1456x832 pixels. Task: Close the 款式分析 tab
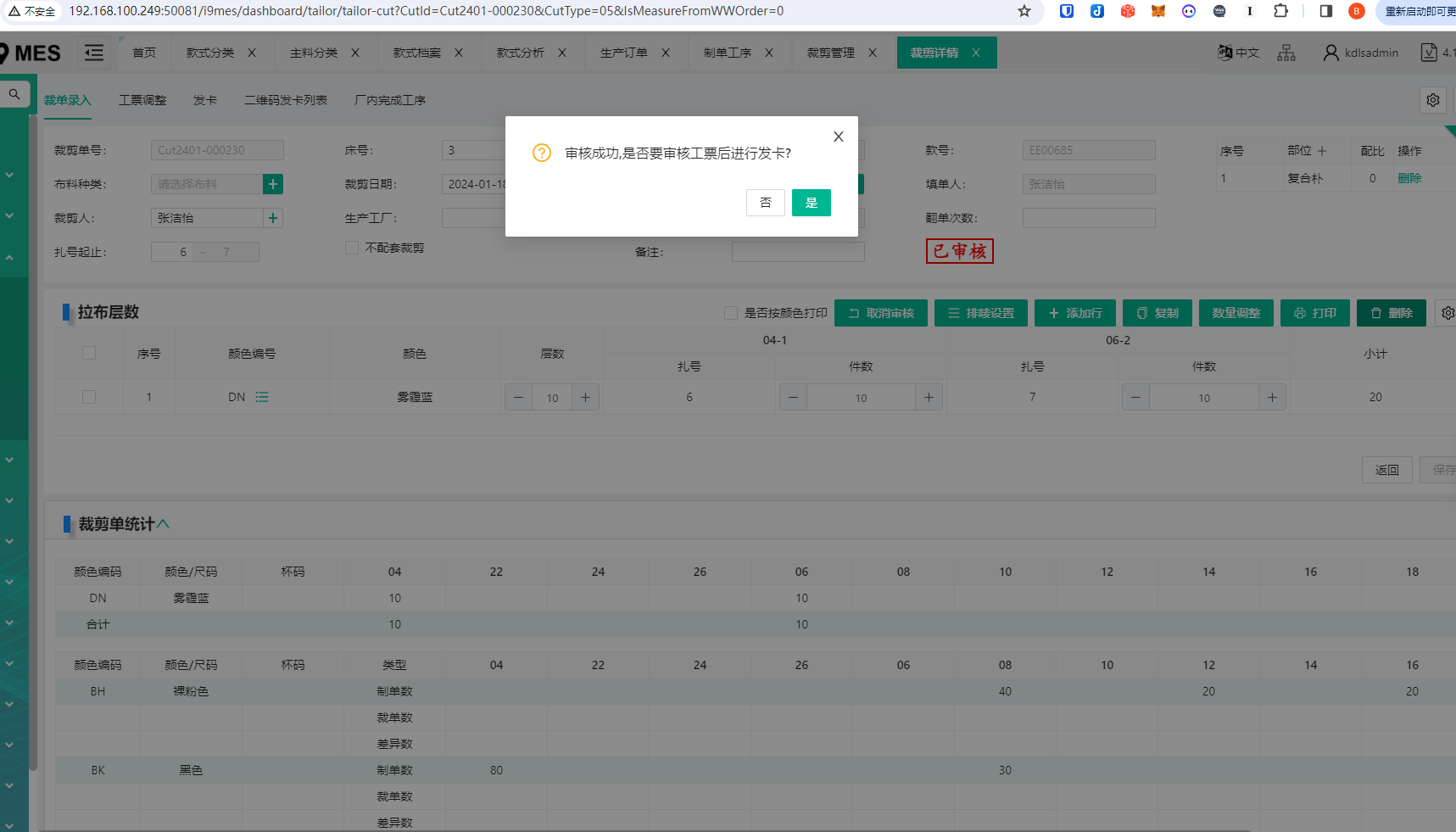click(x=562, y=53)
